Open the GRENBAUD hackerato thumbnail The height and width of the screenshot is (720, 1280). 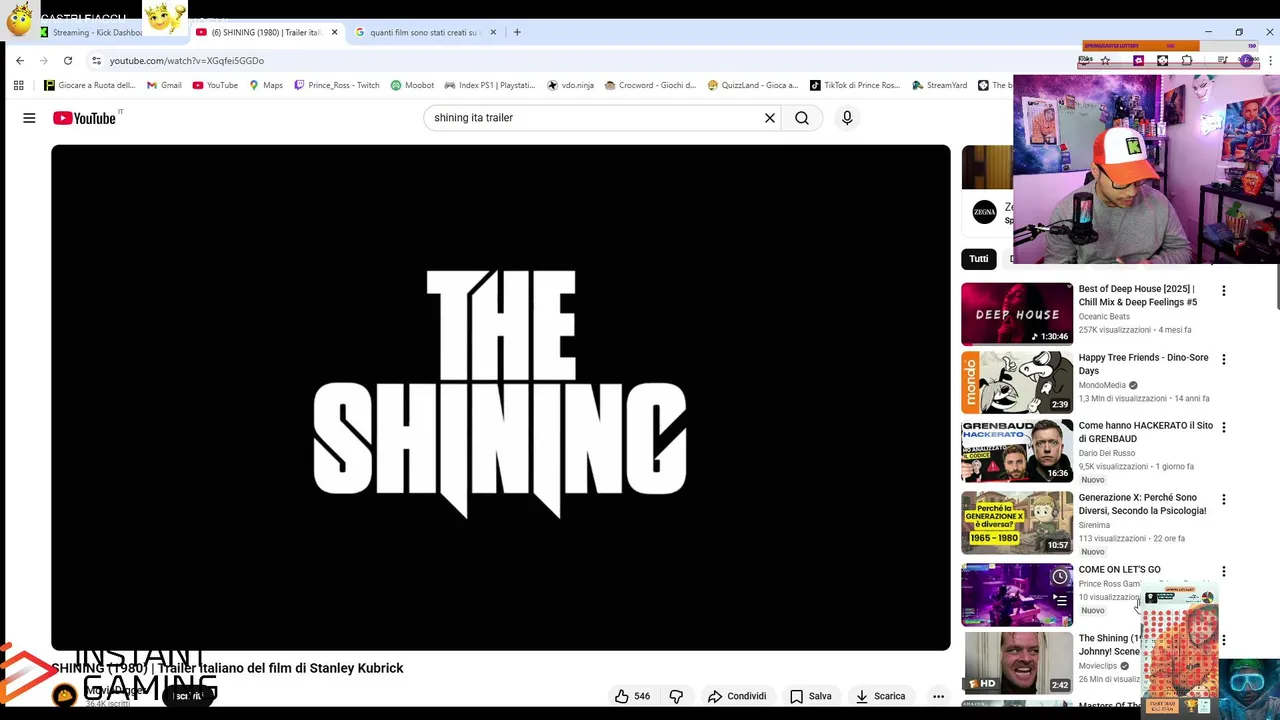1017,450
